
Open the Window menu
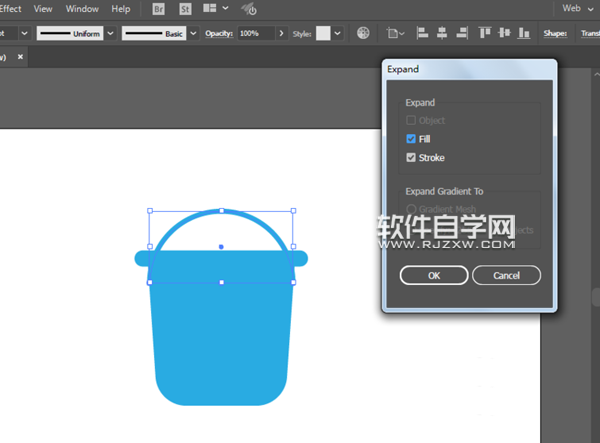(x=82, y=9)
